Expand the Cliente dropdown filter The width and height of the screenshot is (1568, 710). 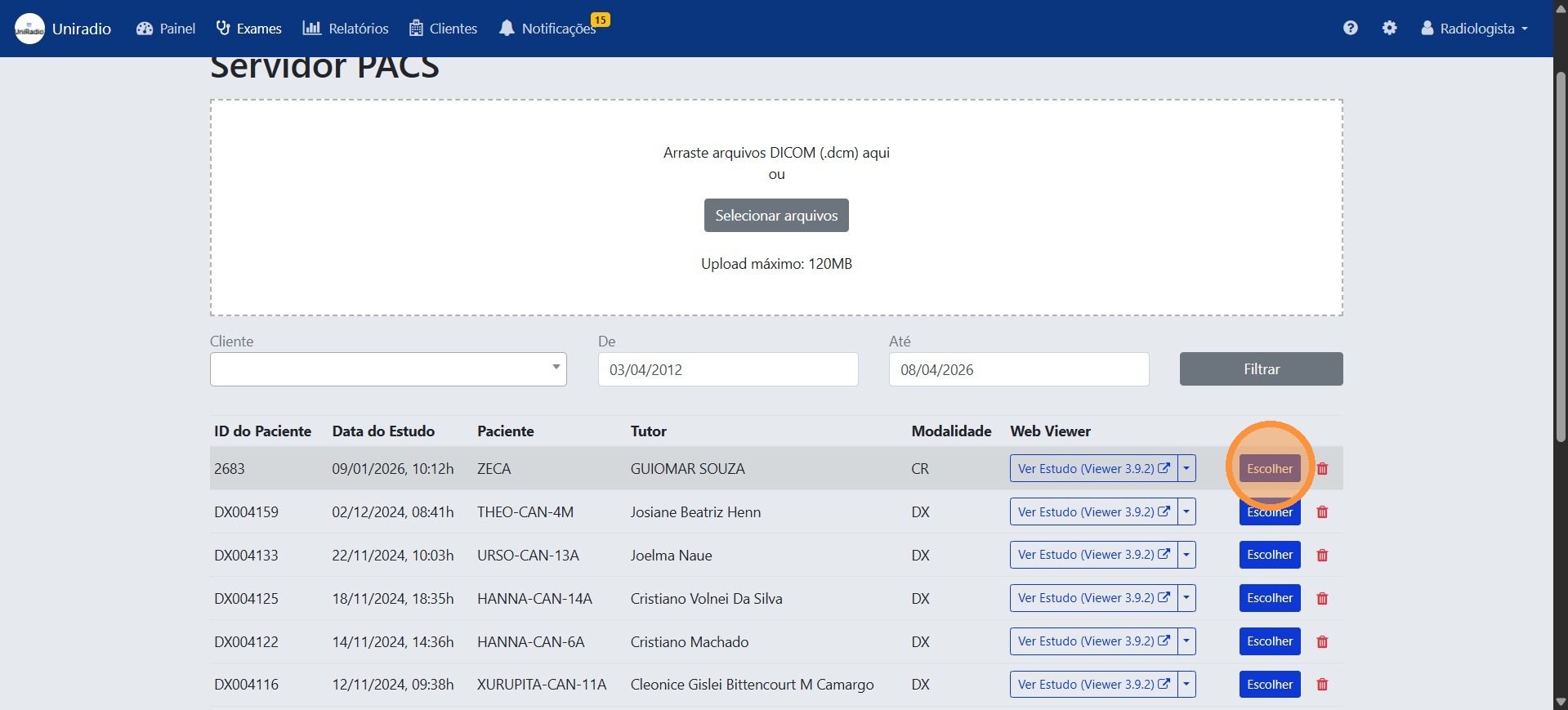pos(388,369)
